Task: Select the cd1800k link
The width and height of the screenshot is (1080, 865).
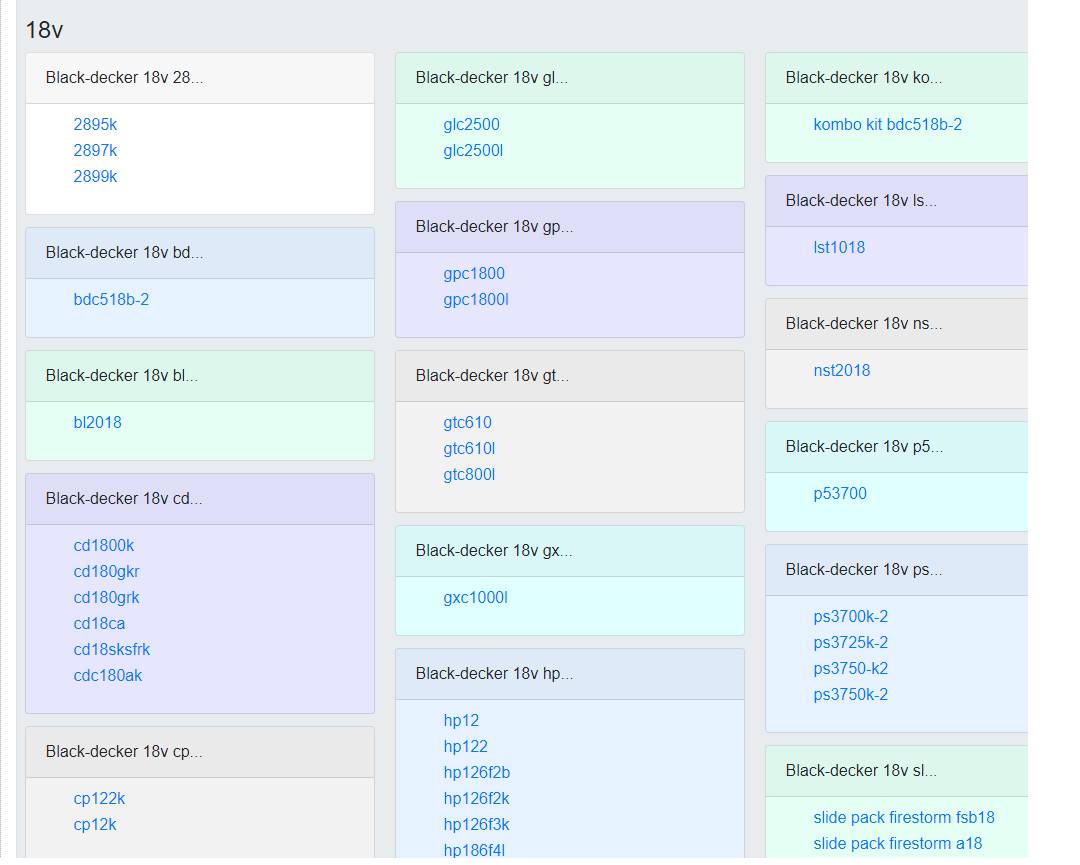Action: point(103,545)
